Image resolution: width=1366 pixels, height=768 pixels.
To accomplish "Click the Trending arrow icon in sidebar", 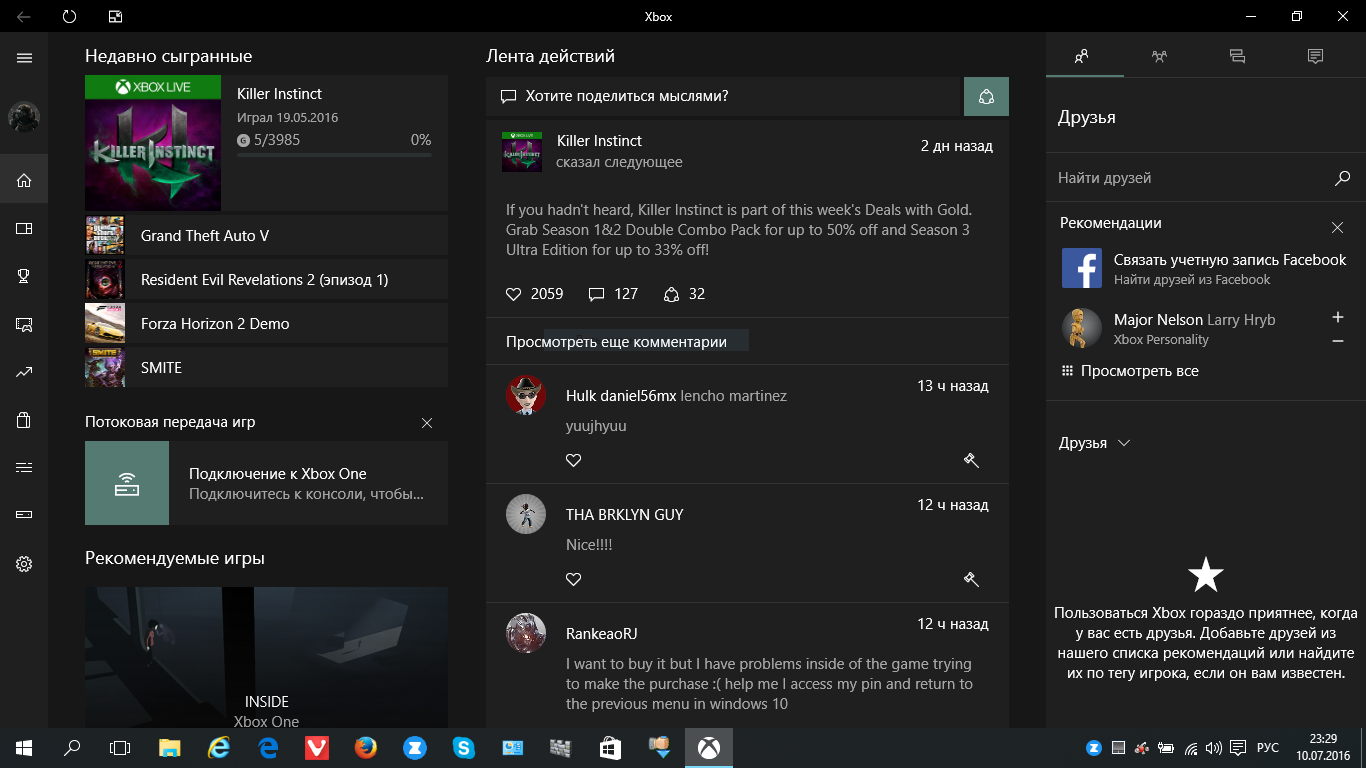I will [24, 372].
